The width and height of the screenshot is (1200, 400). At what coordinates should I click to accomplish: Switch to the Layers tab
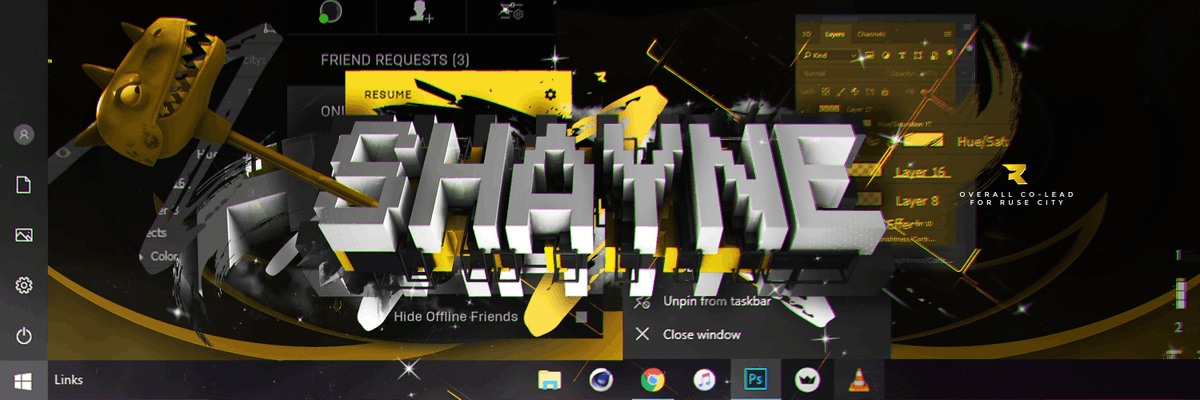835,34
